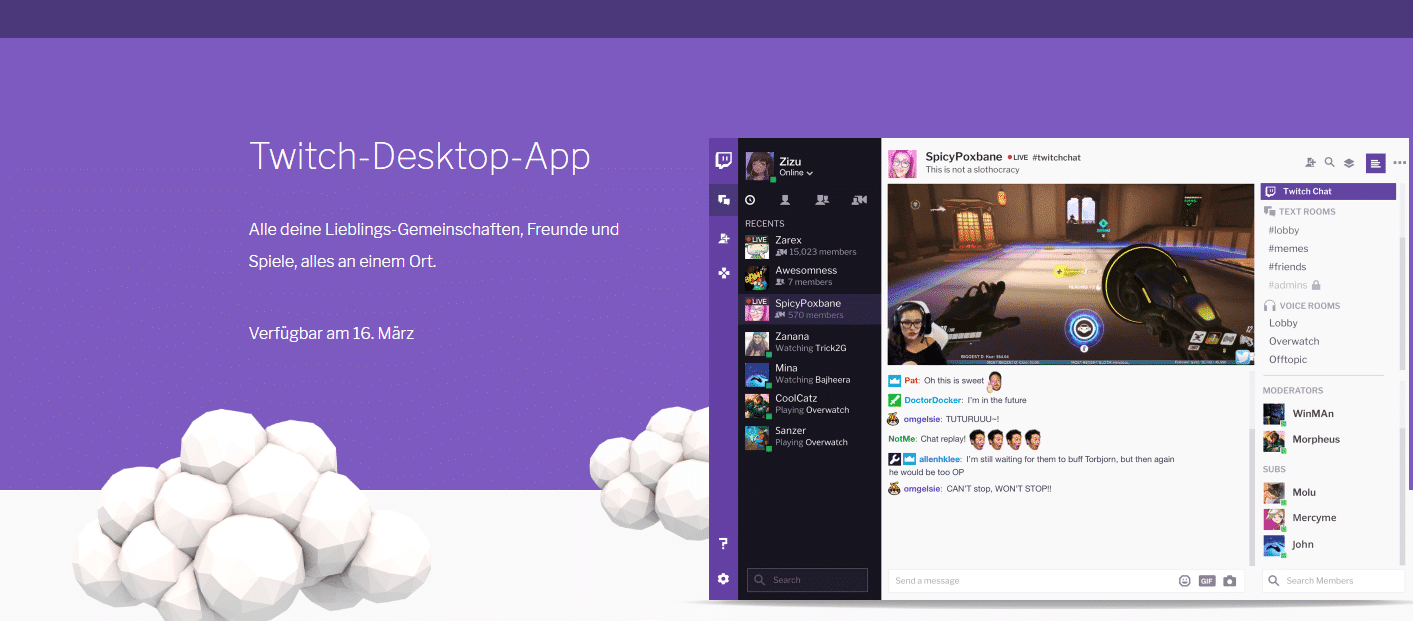
Task: Open the games controller icon in the sidebar
Action: (x=723, y=273)
